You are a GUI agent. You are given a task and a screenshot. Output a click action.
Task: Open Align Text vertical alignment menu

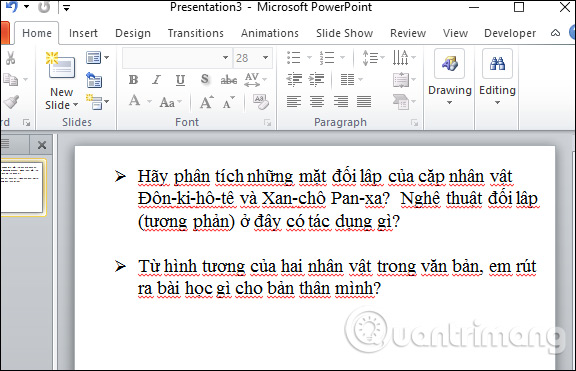[404, 80]
